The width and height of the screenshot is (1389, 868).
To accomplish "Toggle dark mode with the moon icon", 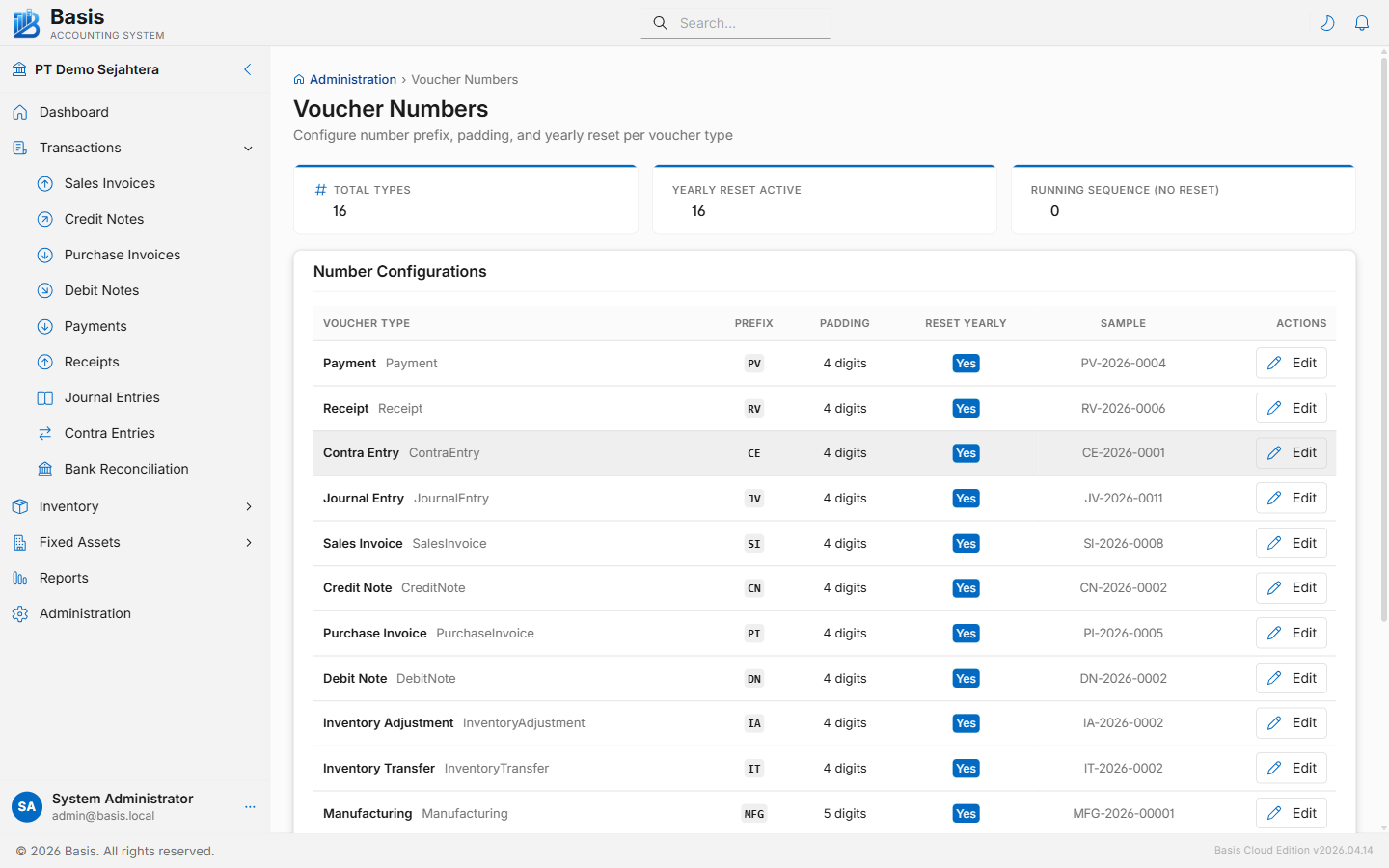I will point(1327,23).
